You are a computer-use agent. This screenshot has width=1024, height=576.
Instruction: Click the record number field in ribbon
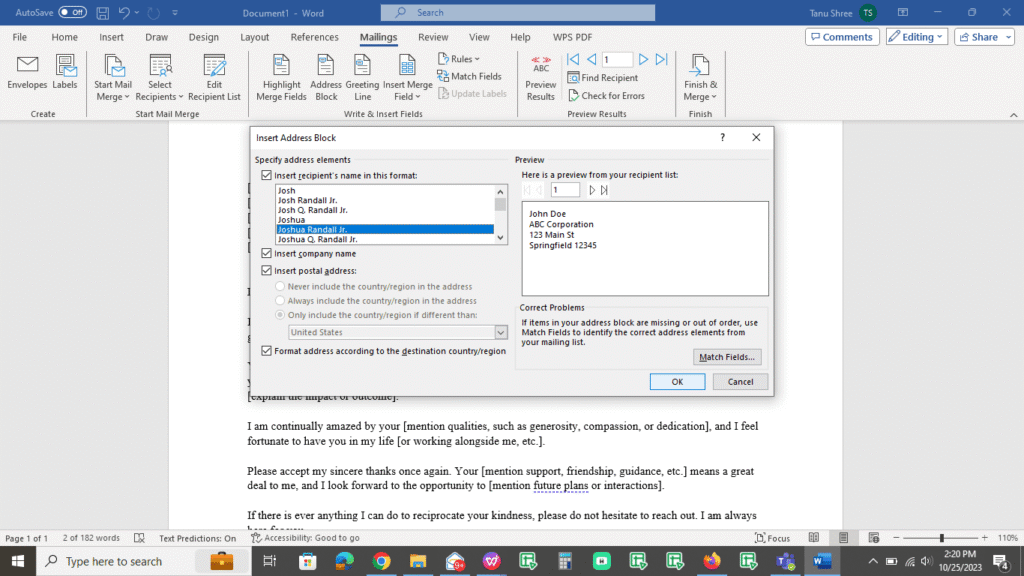617,59
